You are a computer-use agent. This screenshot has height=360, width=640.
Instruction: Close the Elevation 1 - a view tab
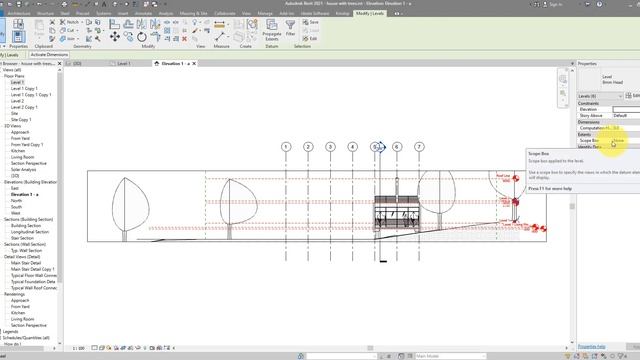click(x=194, y=64)
